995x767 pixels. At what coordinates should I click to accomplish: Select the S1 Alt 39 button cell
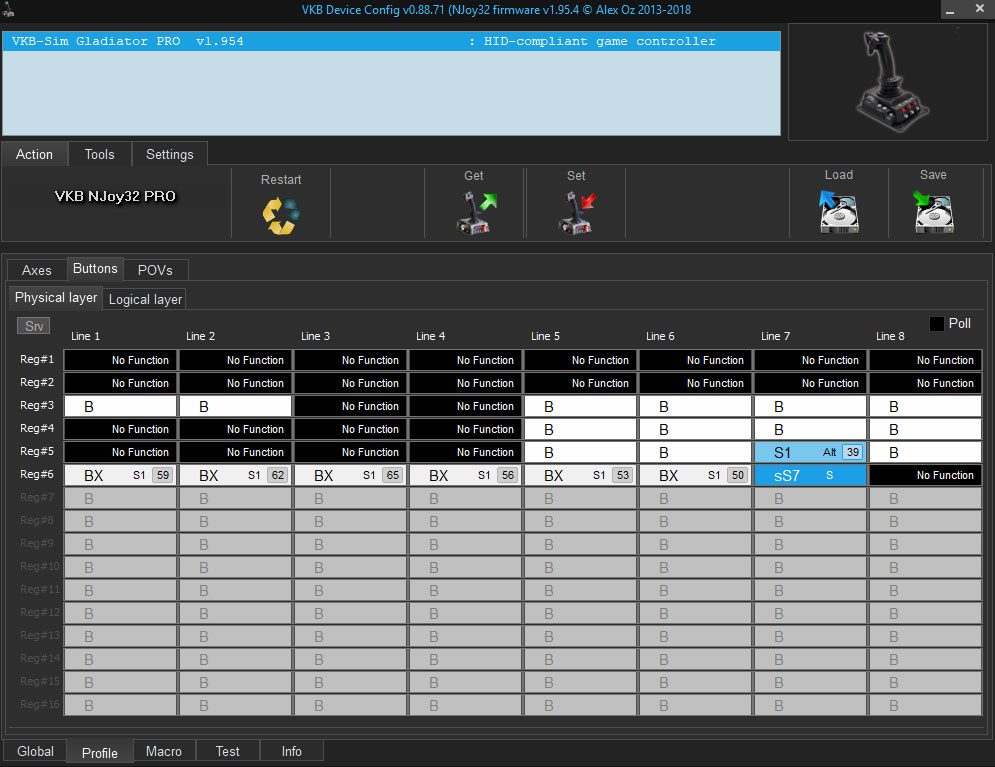[810, 452]
